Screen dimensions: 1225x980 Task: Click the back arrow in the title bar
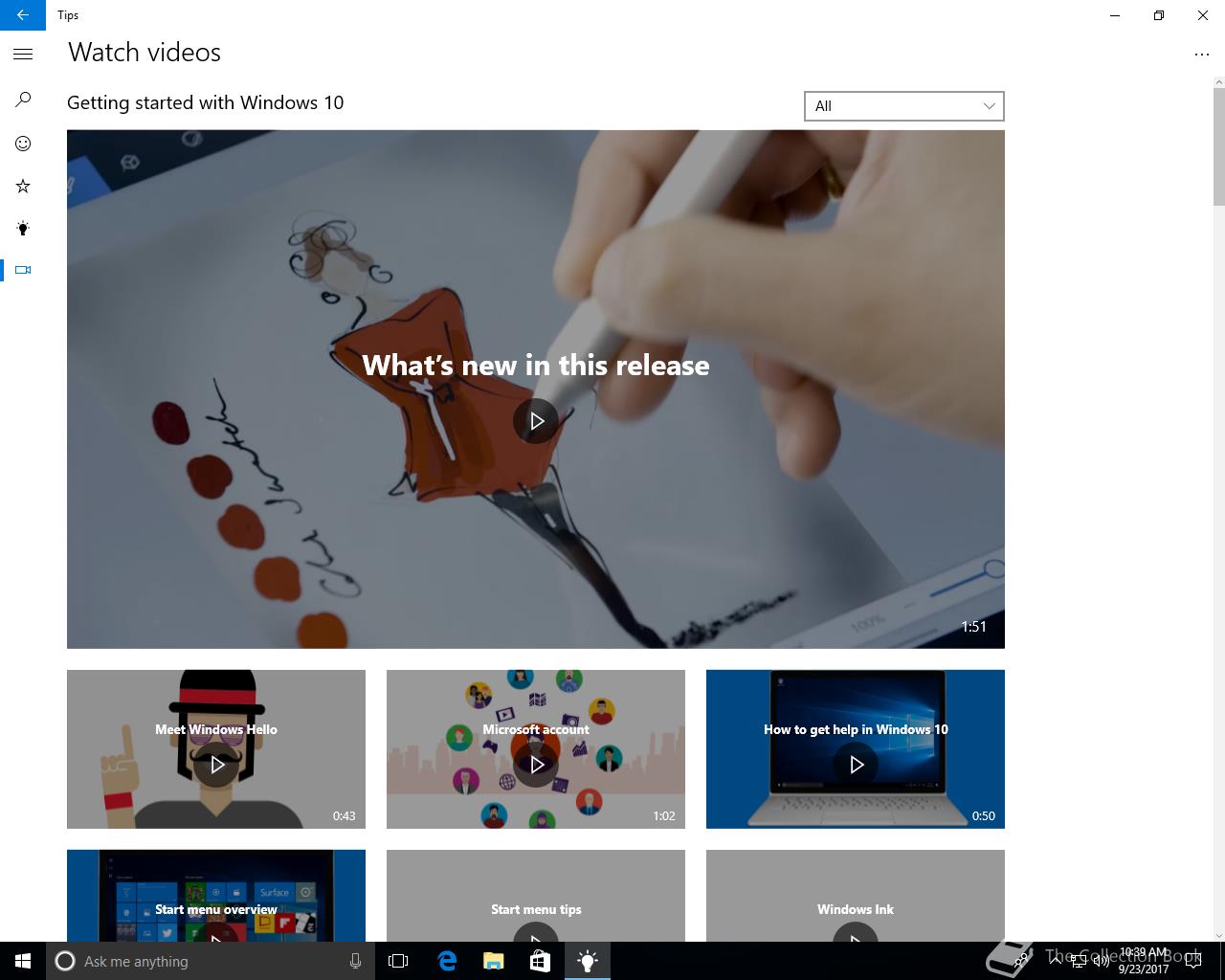23,15
